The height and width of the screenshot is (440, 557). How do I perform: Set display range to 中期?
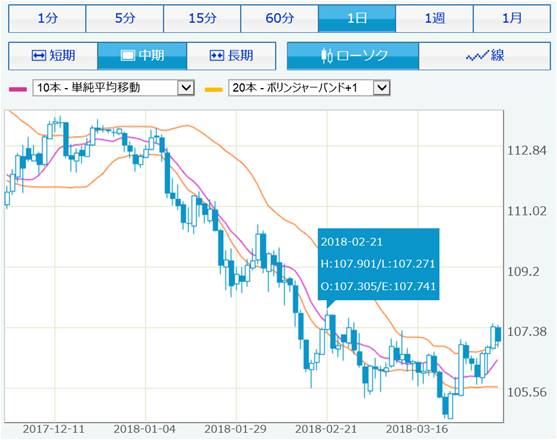click(142, 56)
